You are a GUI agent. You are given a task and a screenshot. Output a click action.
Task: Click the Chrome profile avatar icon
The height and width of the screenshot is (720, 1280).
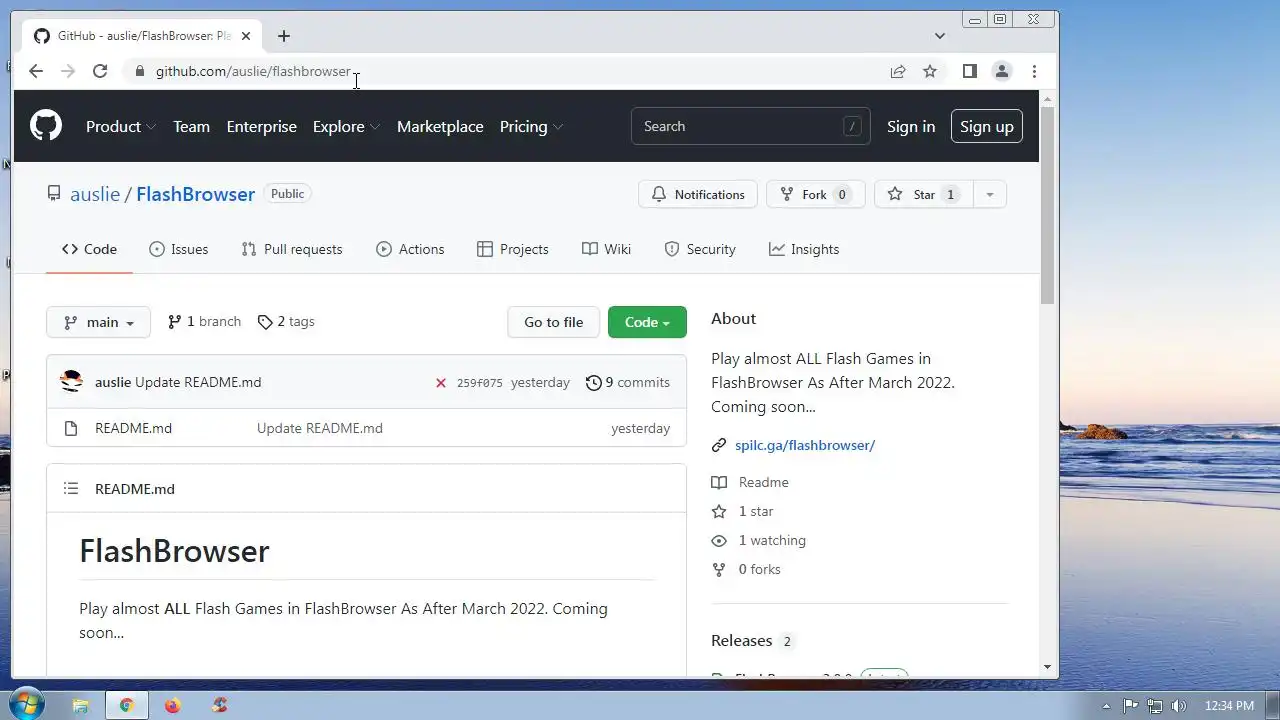pyautogui.click(x=1001, y=71)
